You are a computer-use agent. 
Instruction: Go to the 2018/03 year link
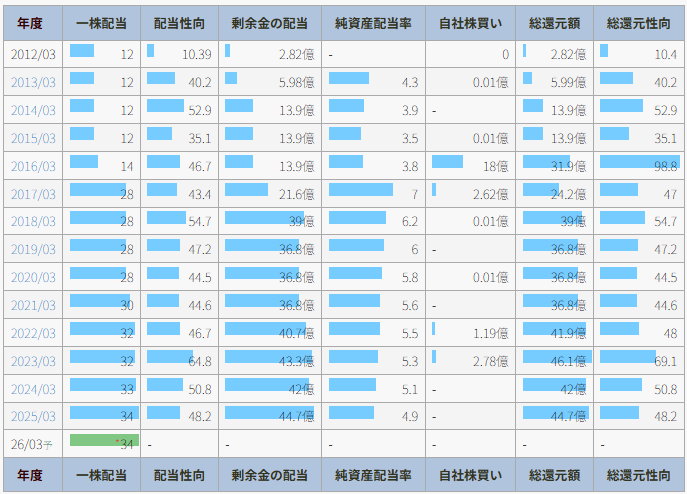(x=33, y=222)
